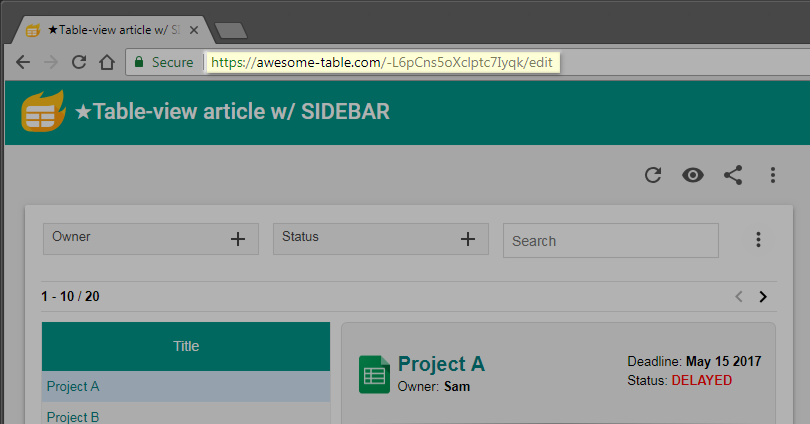
Task: Click the Title column header
Action: tap(186, 346)
